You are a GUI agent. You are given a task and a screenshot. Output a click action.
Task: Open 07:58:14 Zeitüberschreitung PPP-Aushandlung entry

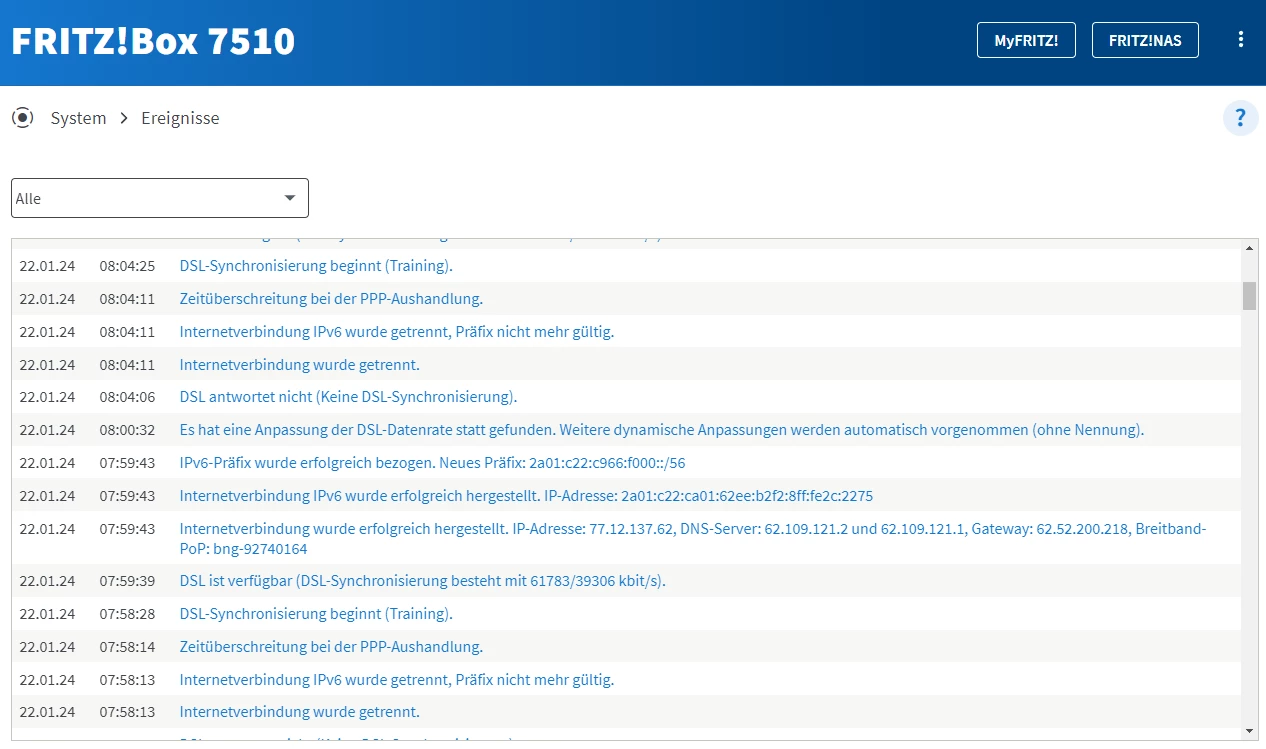[x=331, y=647]
